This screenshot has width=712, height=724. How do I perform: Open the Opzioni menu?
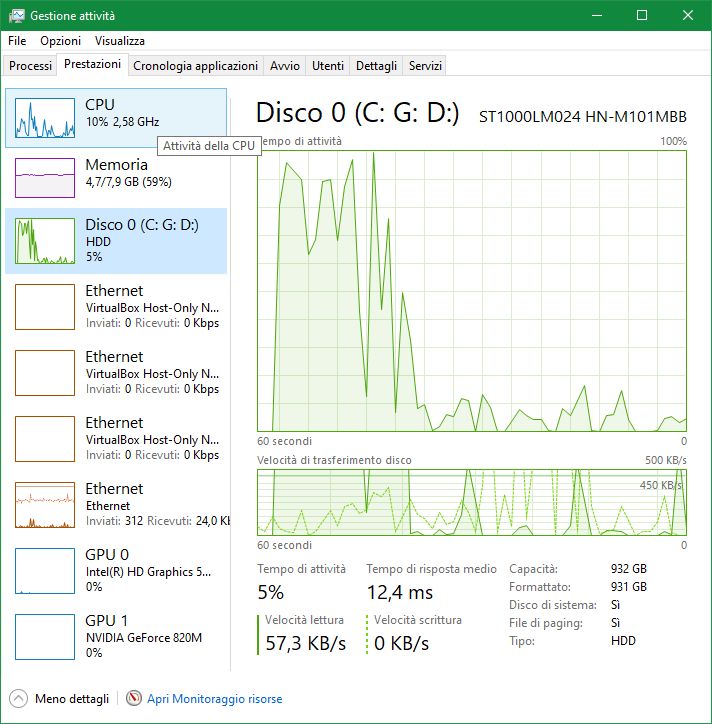tap(60, 41)
